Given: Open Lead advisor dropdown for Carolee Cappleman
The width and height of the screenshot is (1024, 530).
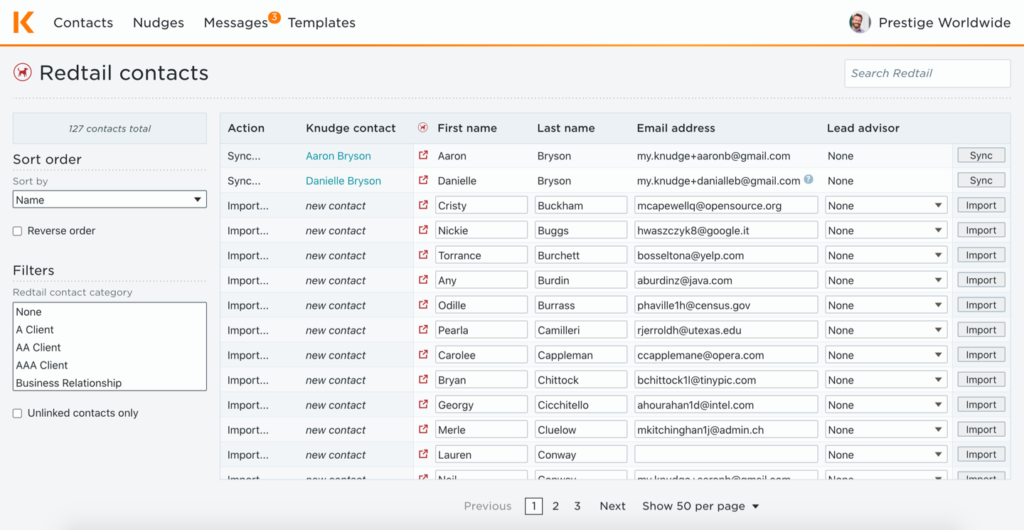Looking at the screenshot, I should point(886,355).
